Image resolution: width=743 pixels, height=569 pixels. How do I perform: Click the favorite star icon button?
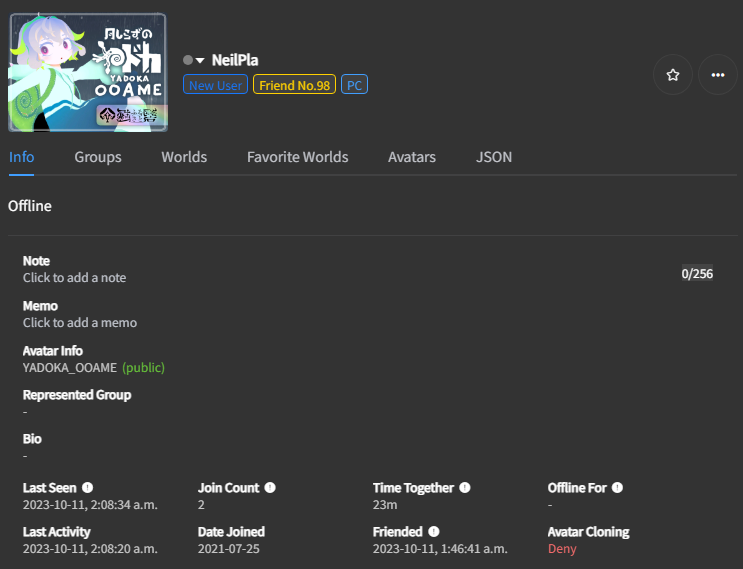point(673,75)
